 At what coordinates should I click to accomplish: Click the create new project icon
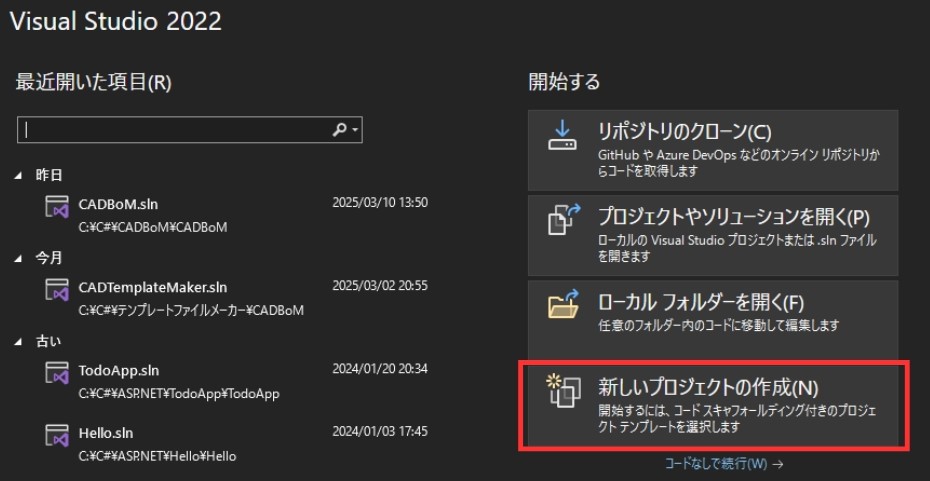563,392
